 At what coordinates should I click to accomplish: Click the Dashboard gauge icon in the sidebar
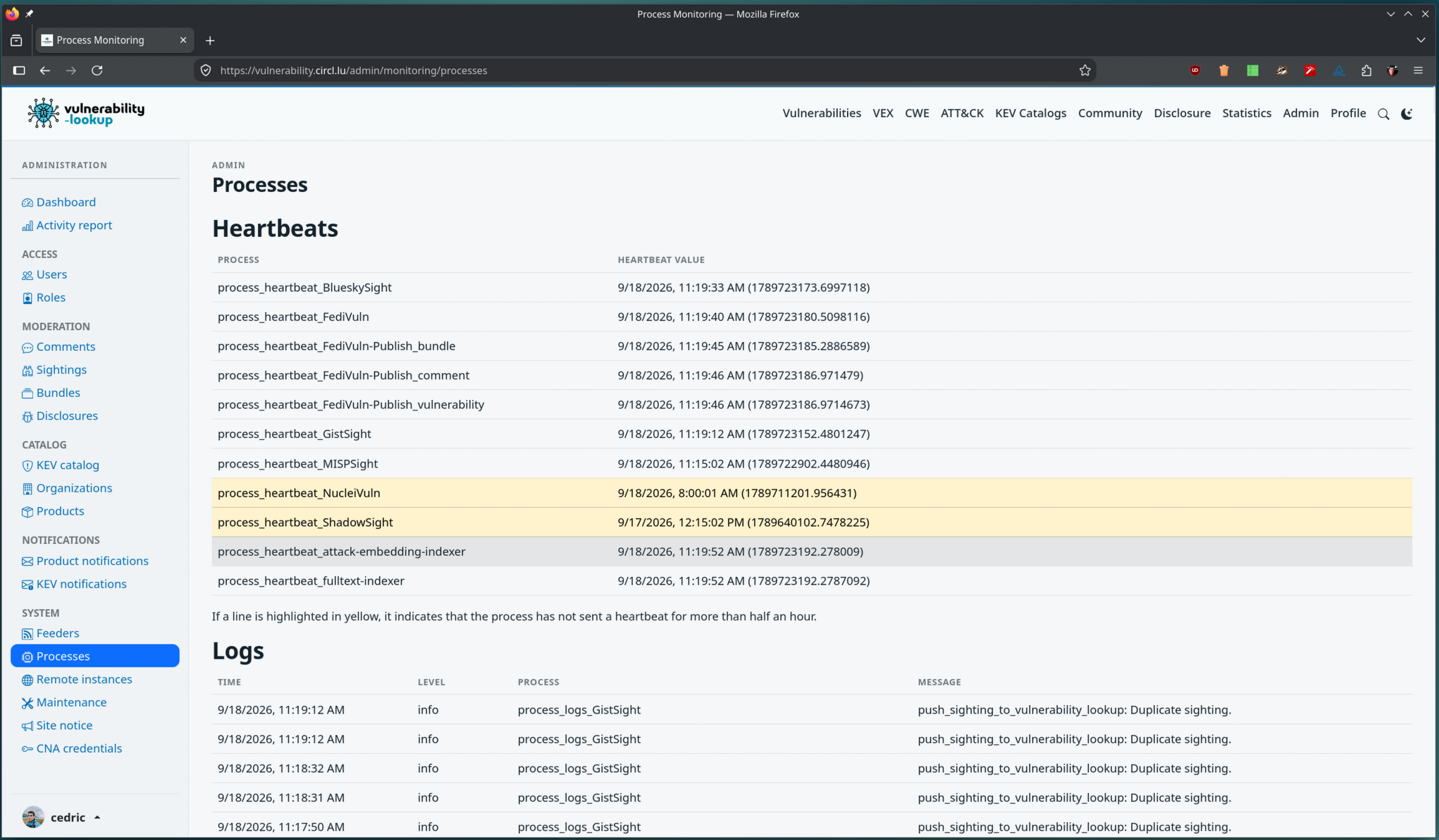point(27,203)
